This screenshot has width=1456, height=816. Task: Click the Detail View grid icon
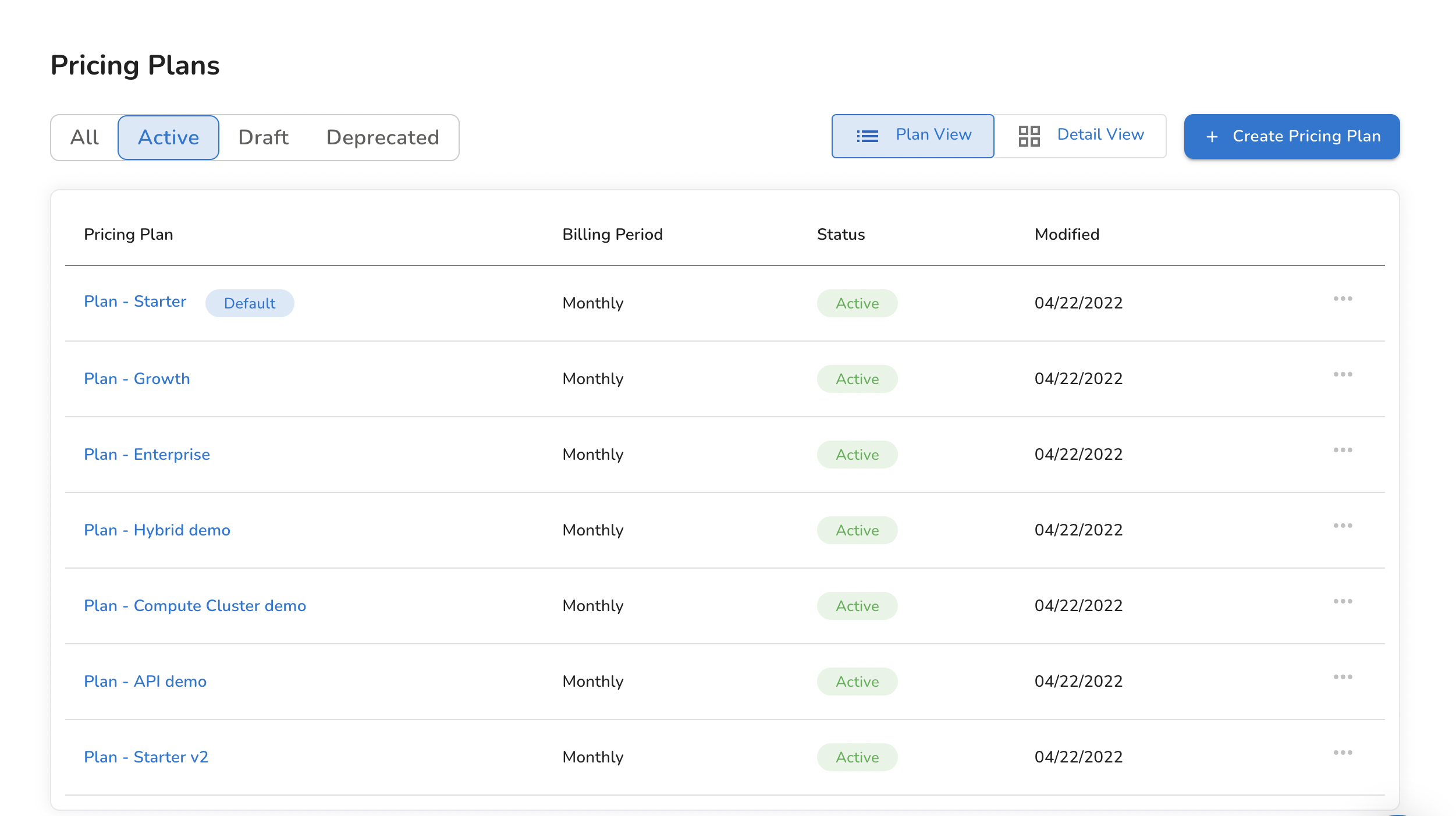coord(1029,136)
